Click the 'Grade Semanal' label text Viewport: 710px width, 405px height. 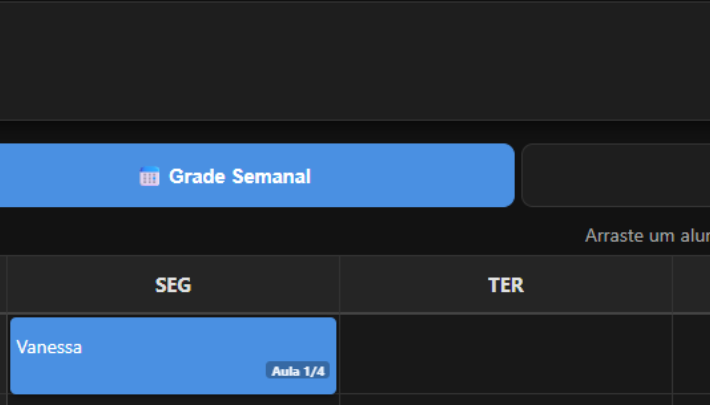point(239,177)
